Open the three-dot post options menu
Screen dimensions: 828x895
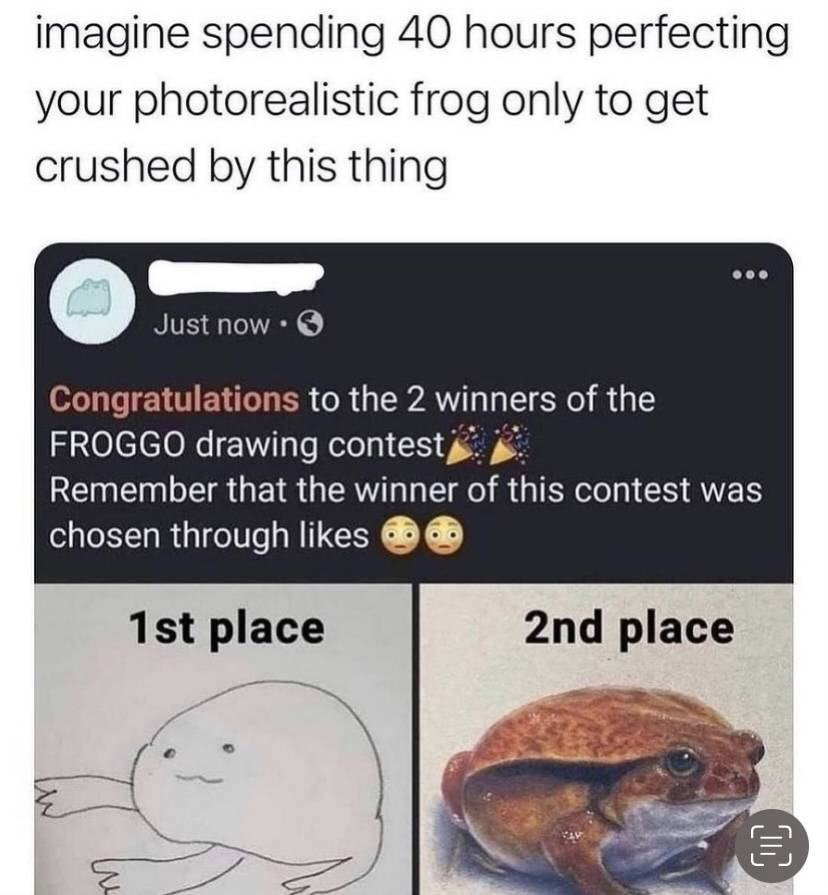click(750, 275)
